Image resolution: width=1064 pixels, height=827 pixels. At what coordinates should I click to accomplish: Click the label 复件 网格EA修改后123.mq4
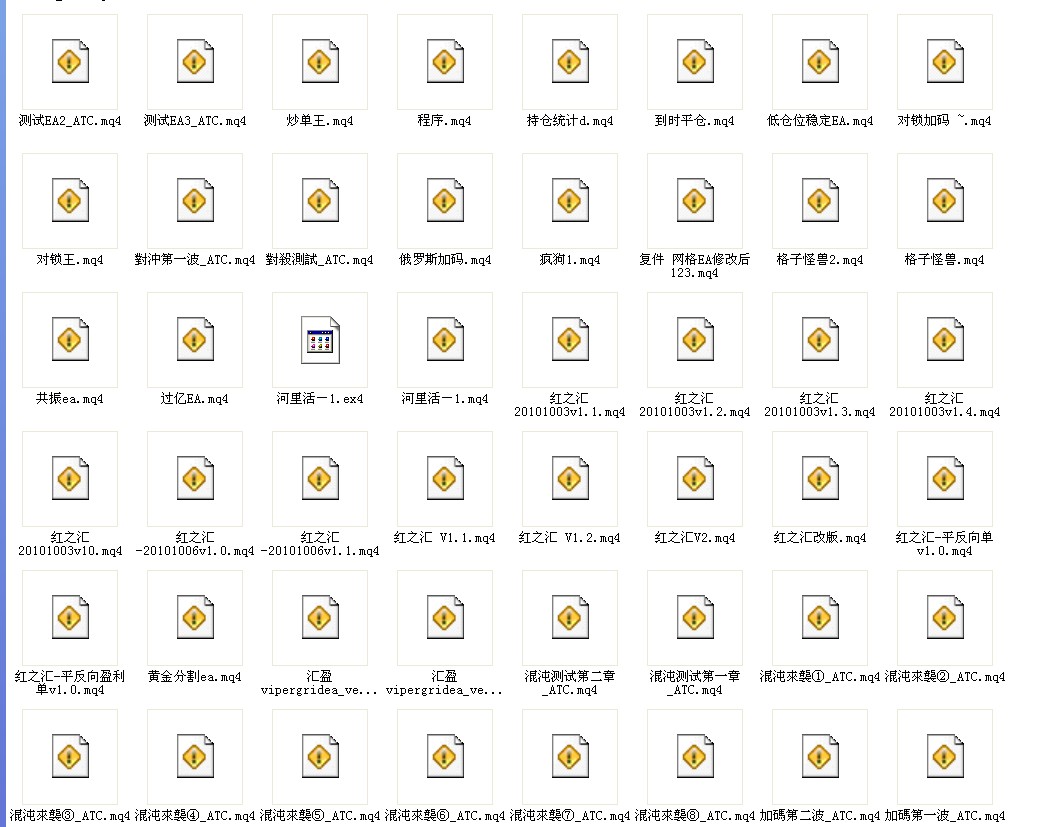(x=694, y=266)
